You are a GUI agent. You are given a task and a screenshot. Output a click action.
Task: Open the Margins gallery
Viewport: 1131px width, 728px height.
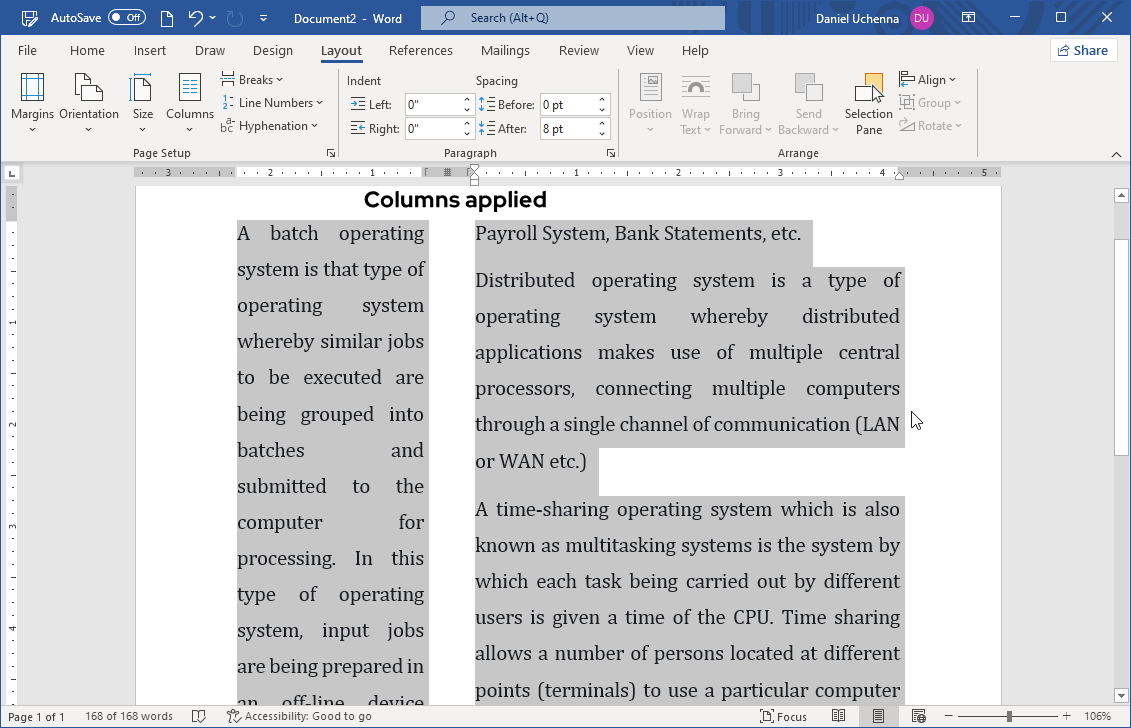point(32,102)
